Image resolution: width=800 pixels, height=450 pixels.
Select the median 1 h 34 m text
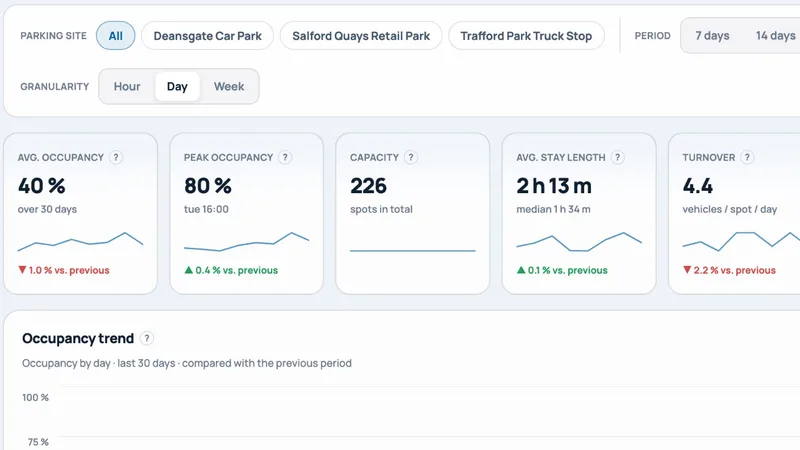coord(554,209)
